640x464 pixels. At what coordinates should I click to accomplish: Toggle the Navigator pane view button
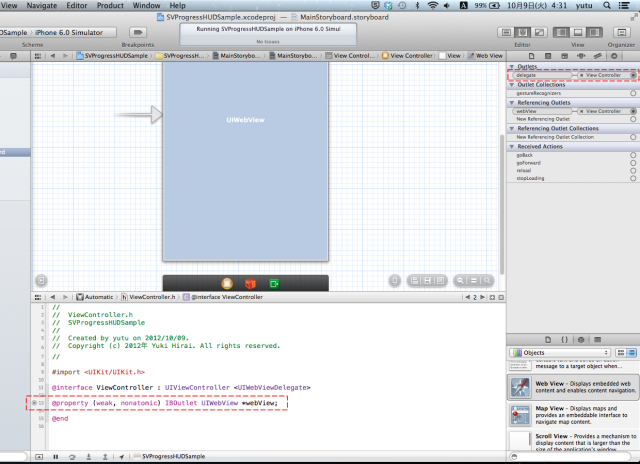click(562, 32)
